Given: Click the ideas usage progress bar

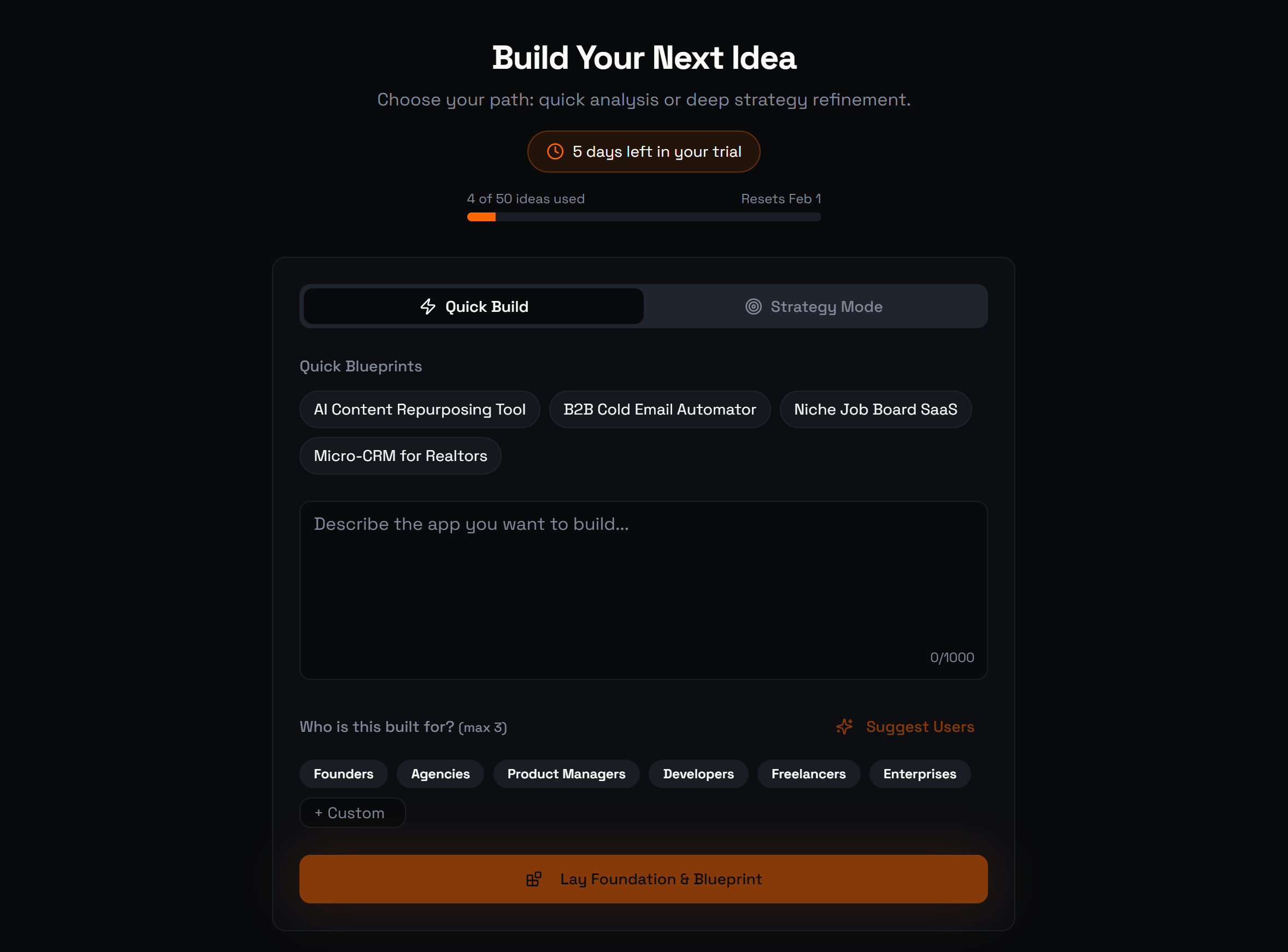Looking at the screenshot, I should click(x=643, y=217).
